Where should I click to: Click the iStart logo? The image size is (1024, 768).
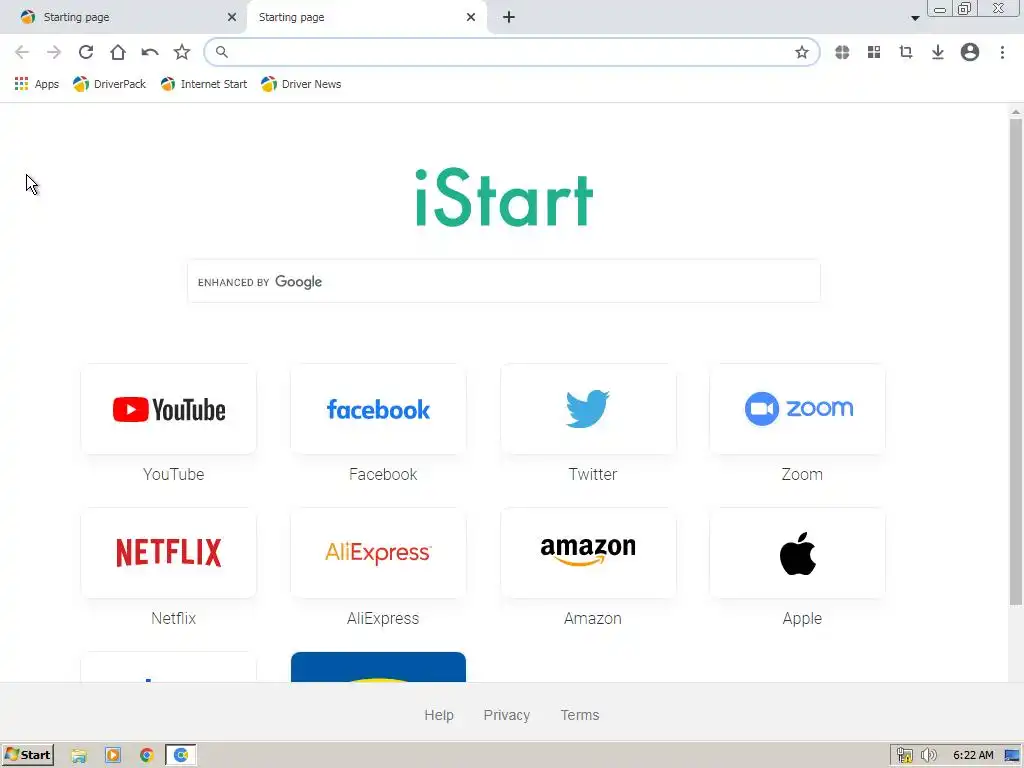(x=504, y=198)
